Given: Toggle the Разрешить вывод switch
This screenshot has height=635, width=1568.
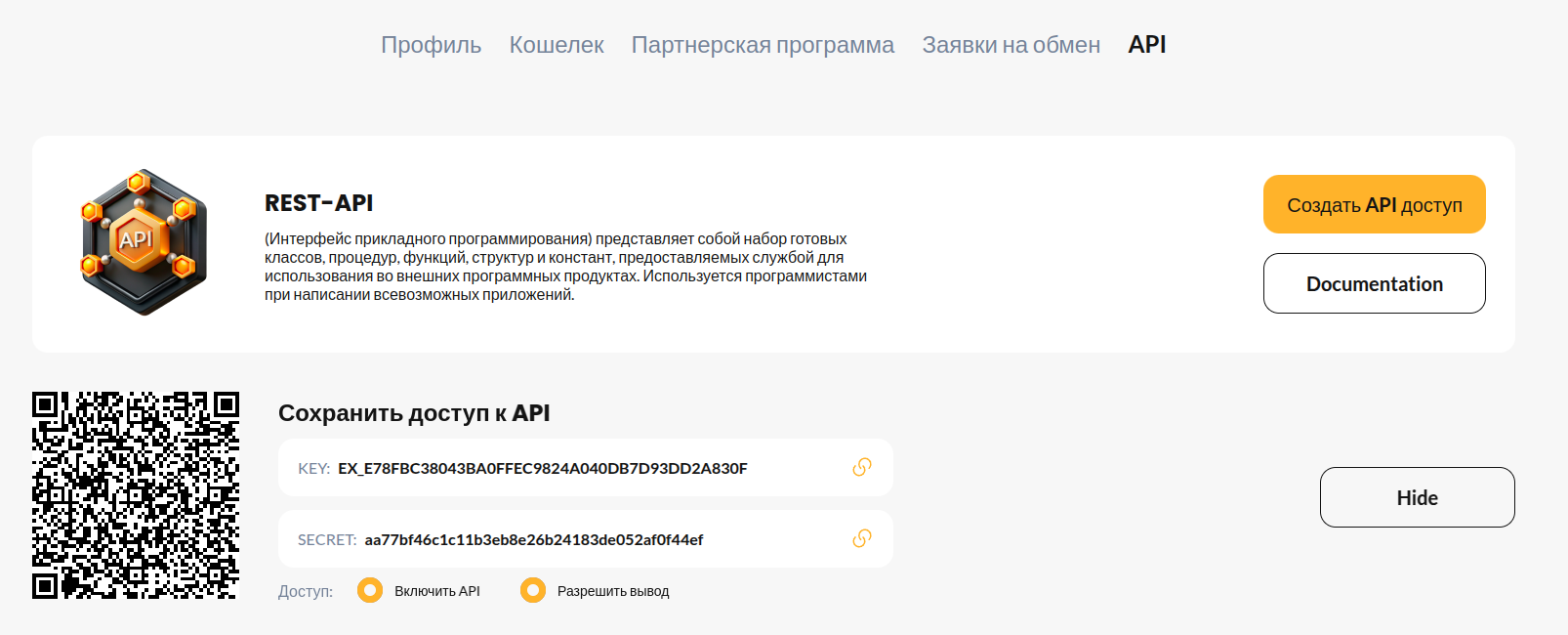Looking at the screenshot, I should [533, 590].
